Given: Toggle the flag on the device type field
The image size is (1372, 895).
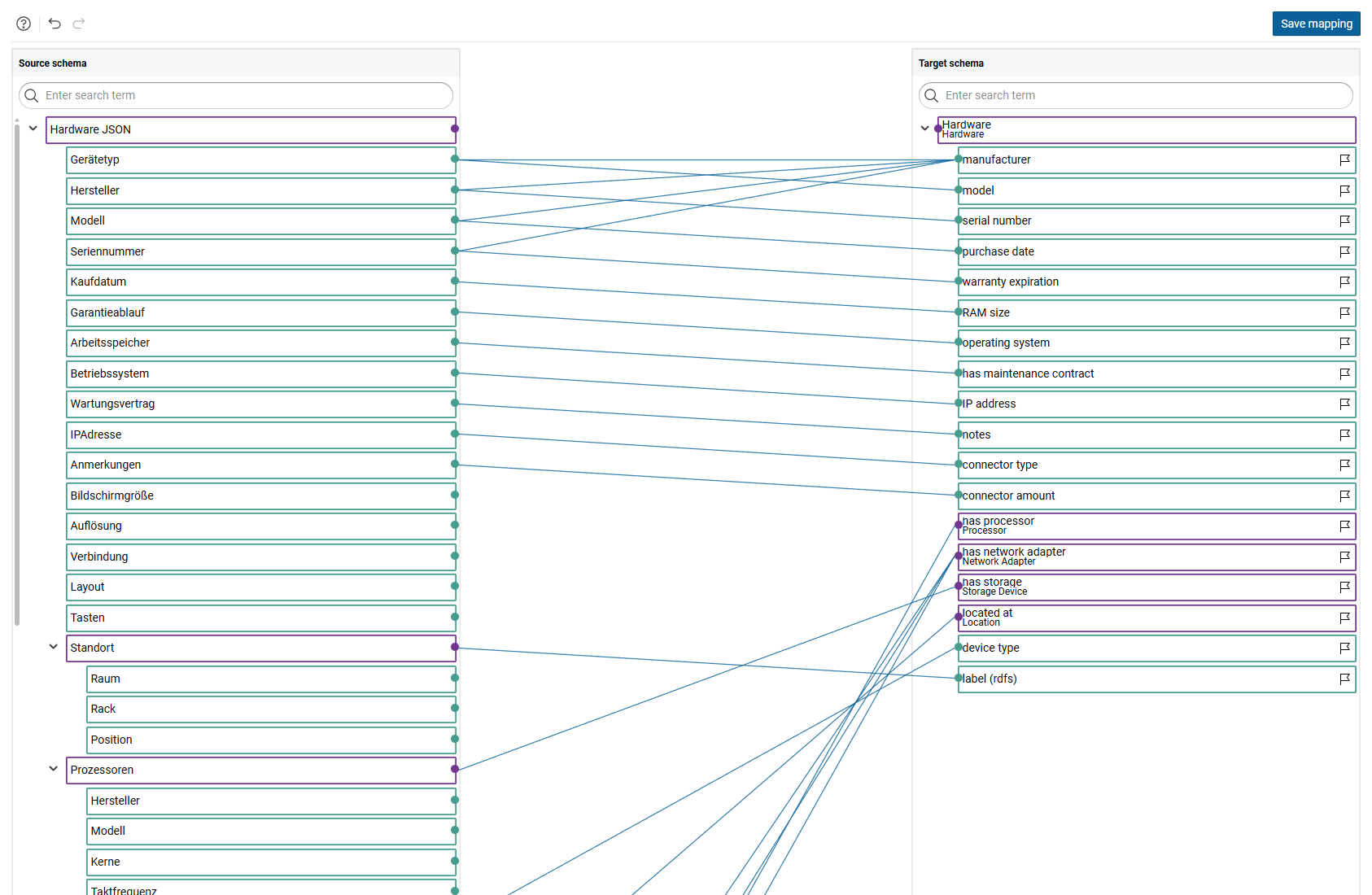Looking at the screenshot, I should [x=1344, y=648].
